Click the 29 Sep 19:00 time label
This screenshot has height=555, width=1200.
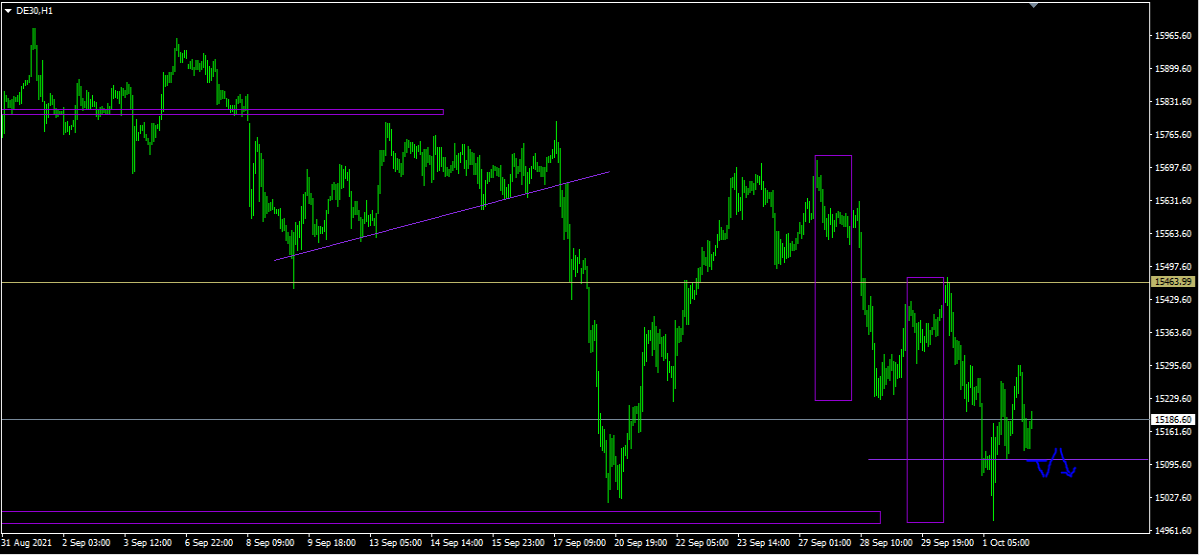click(949, 544)
